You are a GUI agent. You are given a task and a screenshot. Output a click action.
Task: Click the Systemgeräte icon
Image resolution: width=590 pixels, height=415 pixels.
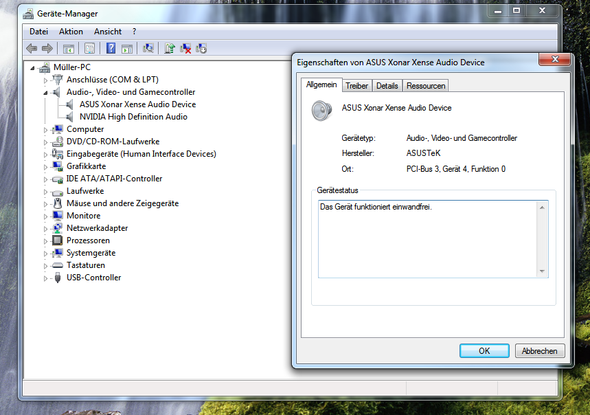tap(57, 253)
